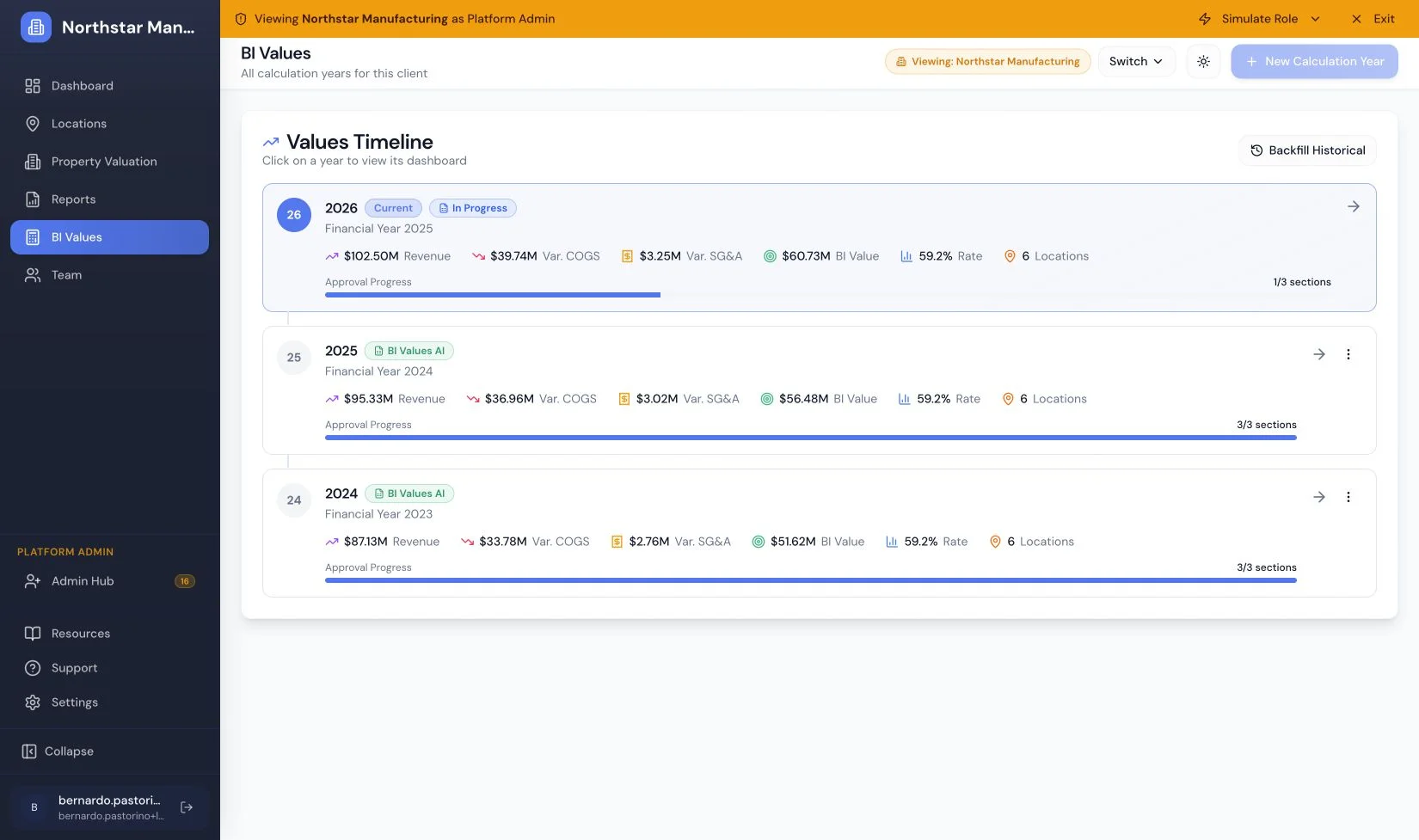The image size is (1419, 840).
Task: Click the BI Values AI badge on 2025
Action: [409, 351]
